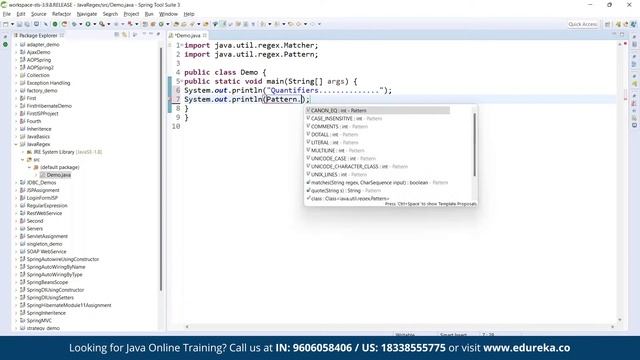Open the Refactor menu

tap(62, 14)
